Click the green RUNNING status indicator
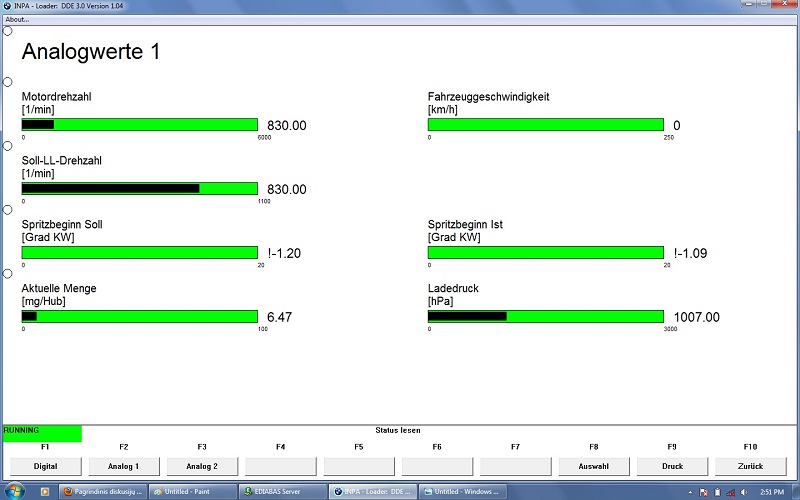Viewport: 800px width, 500px height. click(x=41, y=433)
